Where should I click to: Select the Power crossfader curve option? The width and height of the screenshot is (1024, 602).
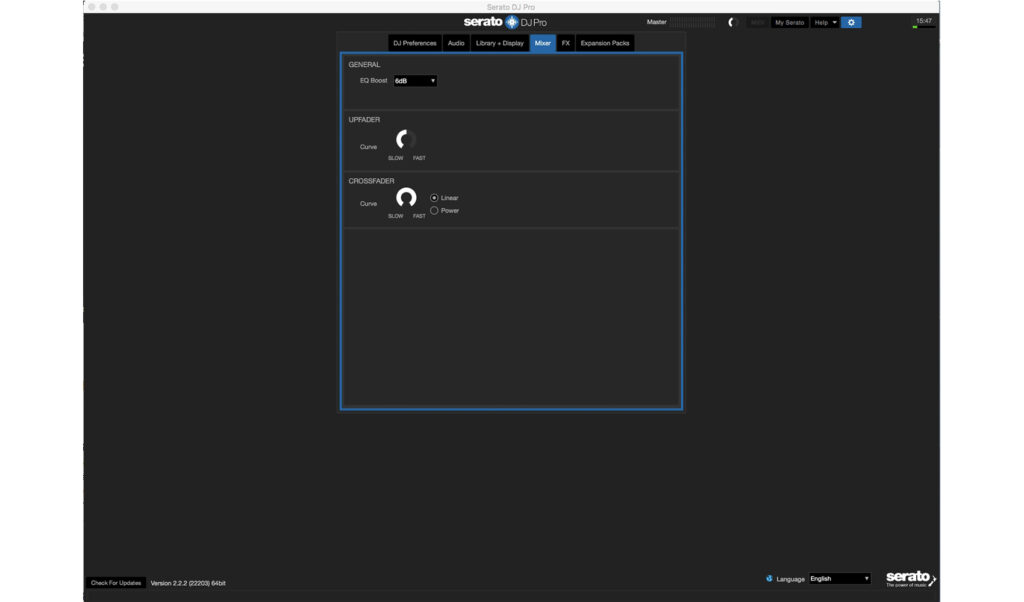coord(434,210)
